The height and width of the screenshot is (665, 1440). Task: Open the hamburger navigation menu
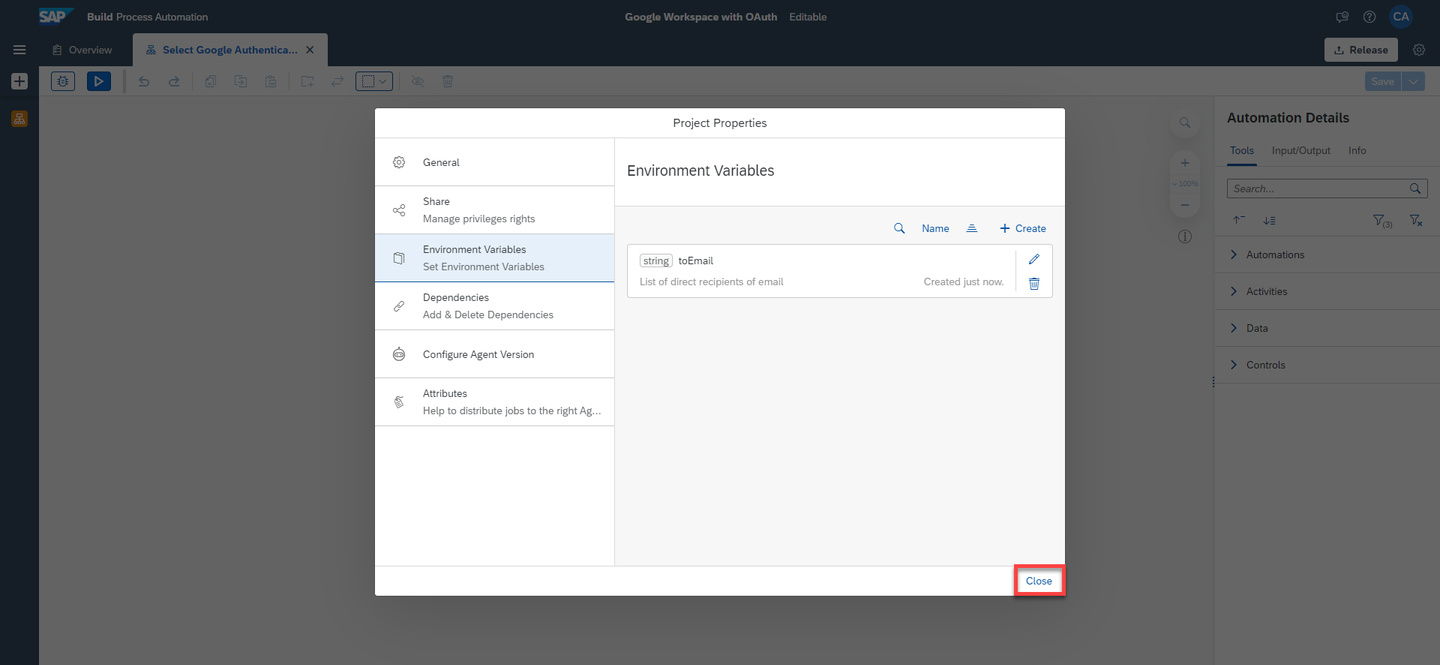(19, 50)
